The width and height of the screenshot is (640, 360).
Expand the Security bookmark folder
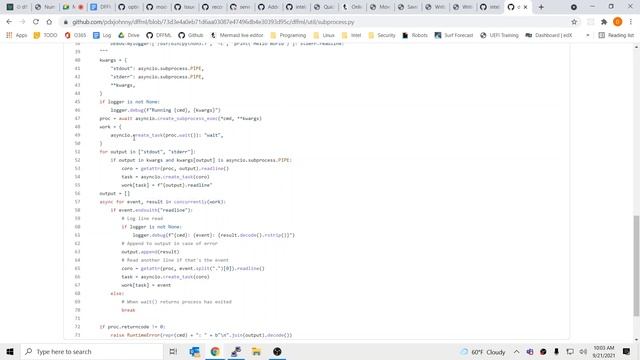(382, 36)
